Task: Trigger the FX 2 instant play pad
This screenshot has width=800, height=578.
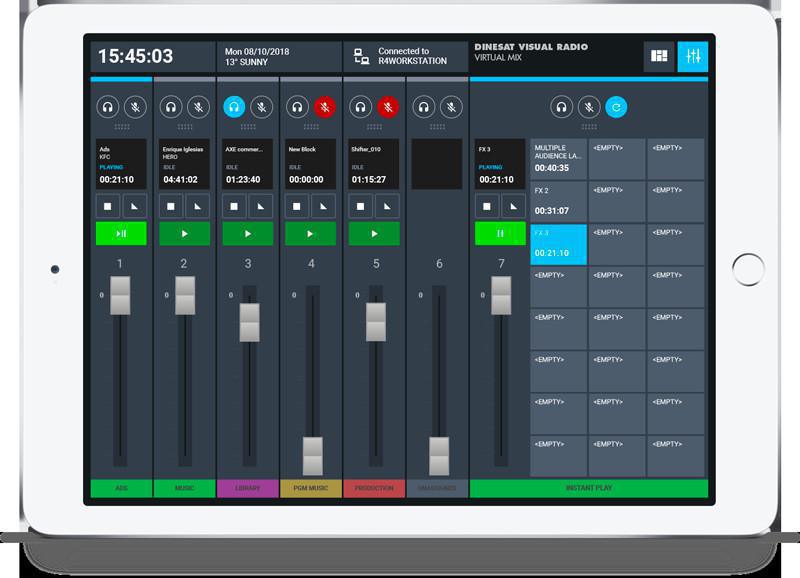Action: coord(558,201)
